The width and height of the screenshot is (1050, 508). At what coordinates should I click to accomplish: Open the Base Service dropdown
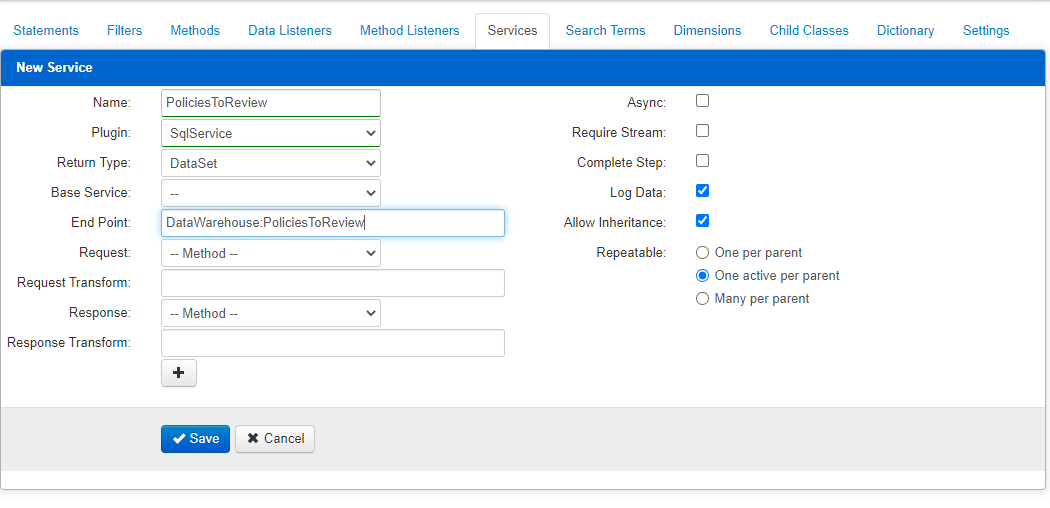(x=271, y=193)
